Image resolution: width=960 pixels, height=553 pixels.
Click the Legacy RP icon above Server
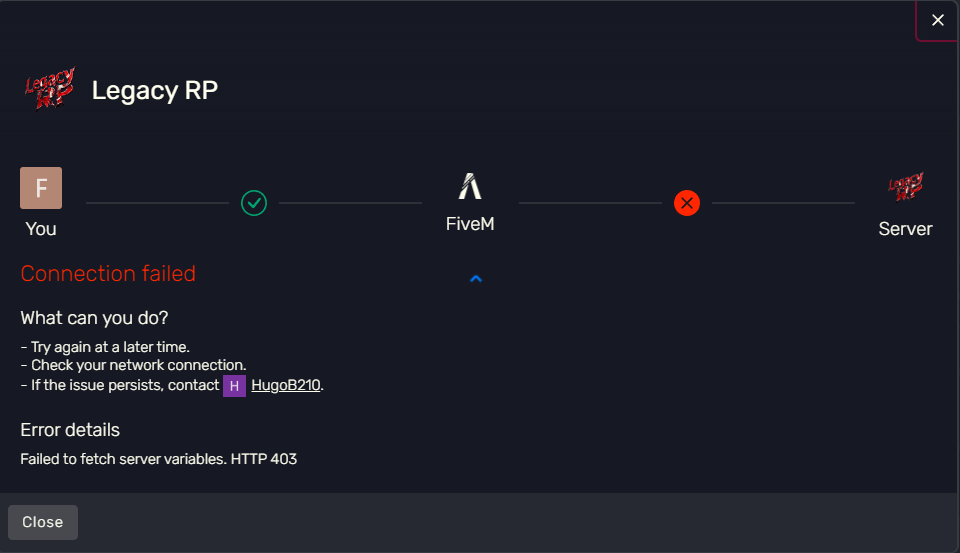(x=905, y=187)
